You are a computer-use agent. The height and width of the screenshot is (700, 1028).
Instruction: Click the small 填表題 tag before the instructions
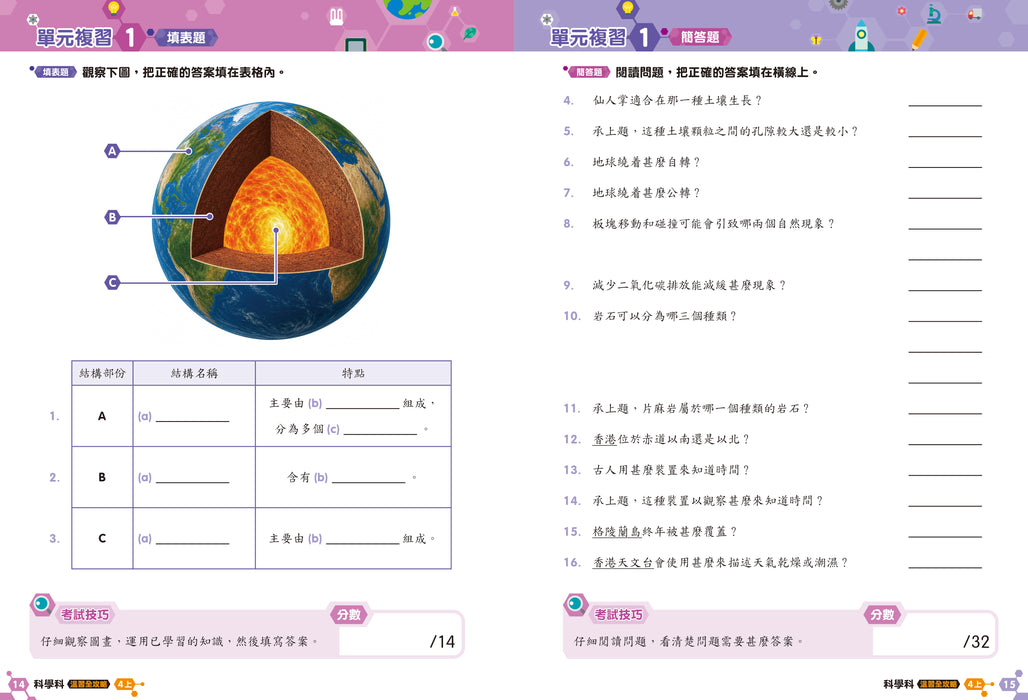(x=56, y=72)
